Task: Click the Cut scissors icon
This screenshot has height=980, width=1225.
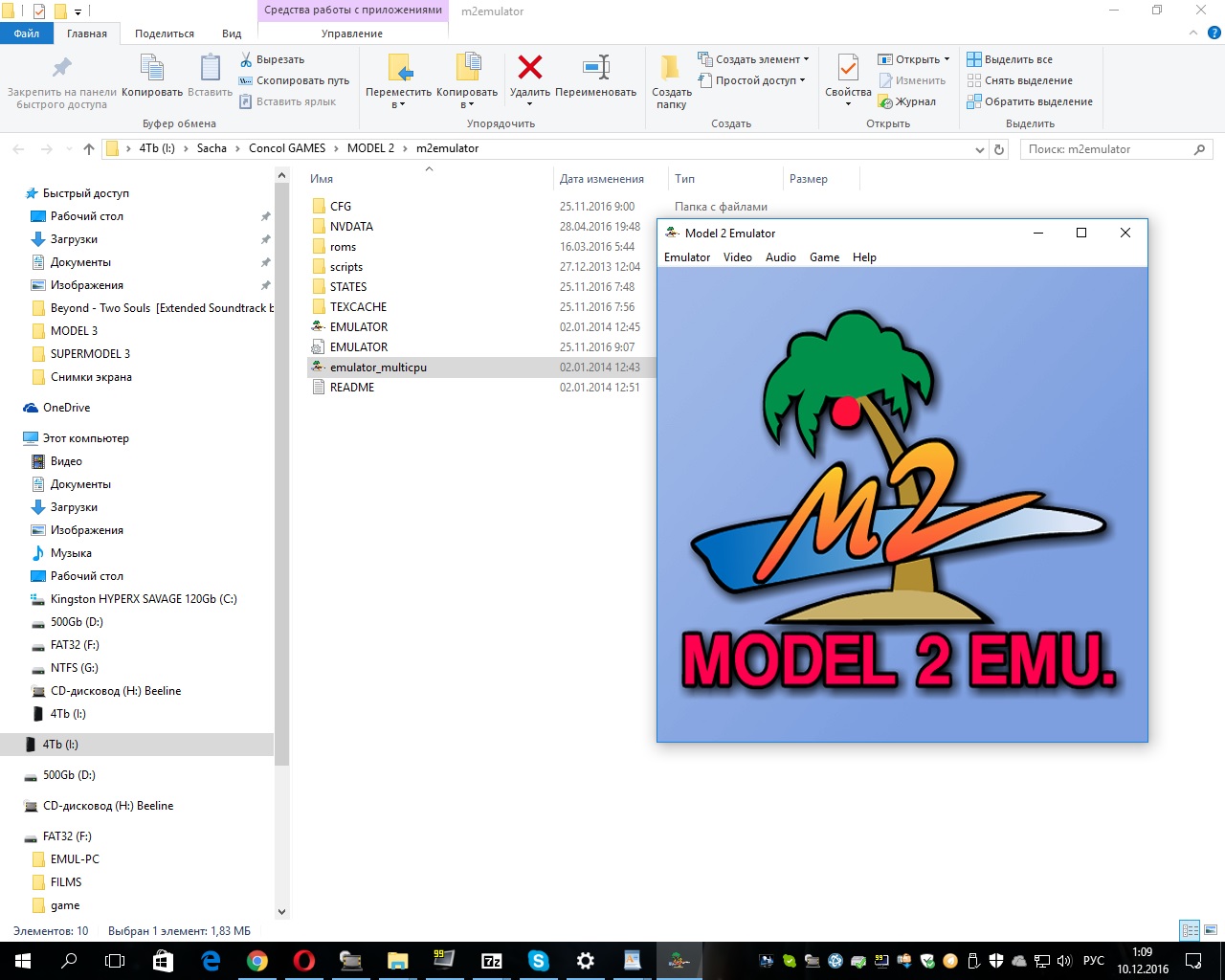Action: coord(246,59)
